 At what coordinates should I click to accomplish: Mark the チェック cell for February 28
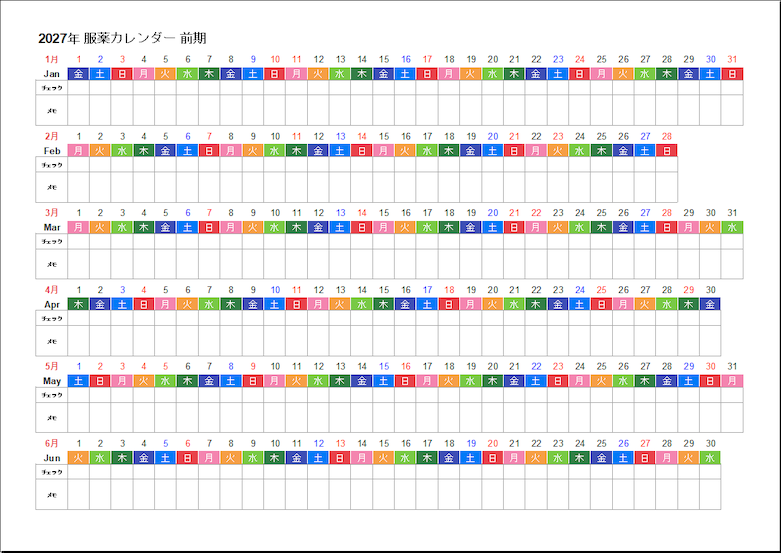tap(667, 164)
